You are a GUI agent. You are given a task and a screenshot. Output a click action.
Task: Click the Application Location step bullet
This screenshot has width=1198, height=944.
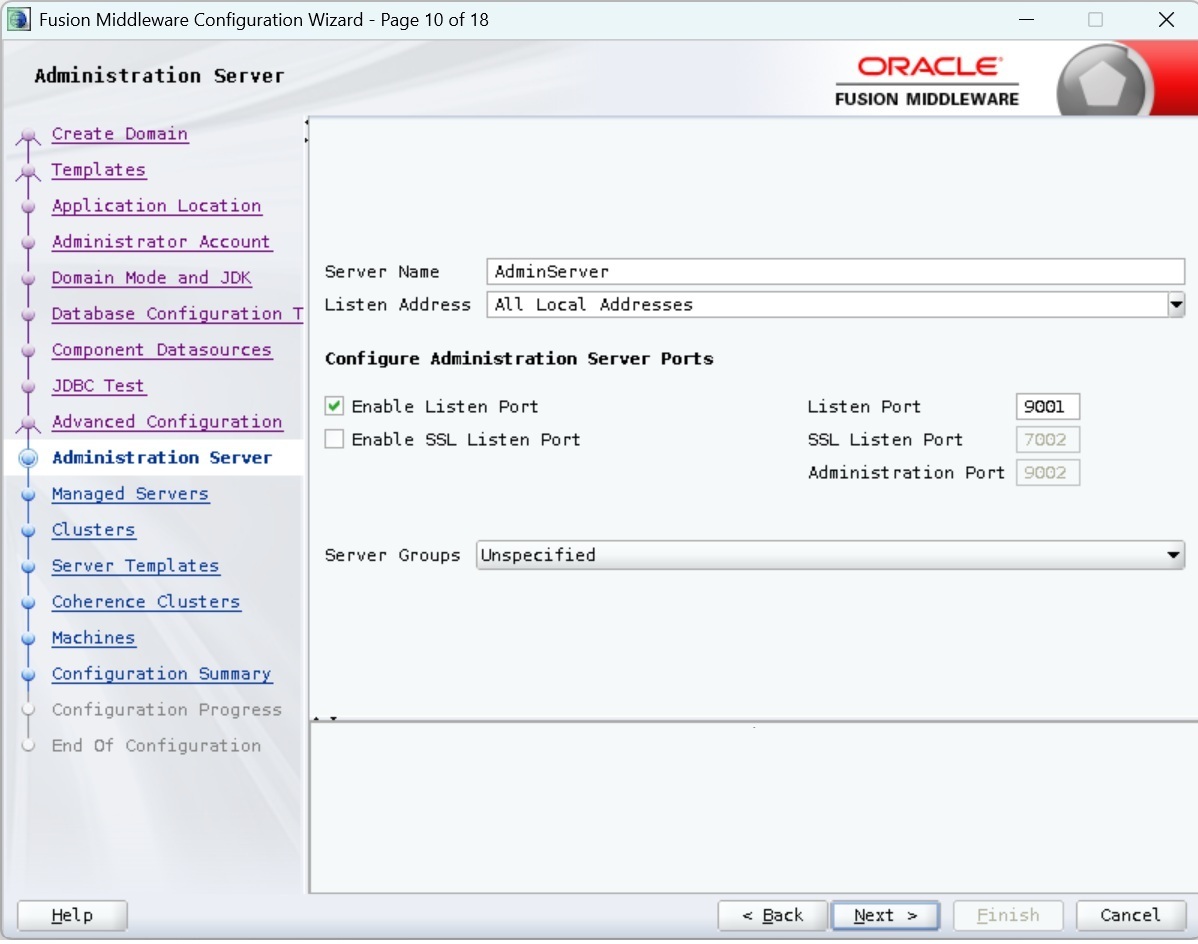[28, 206]
